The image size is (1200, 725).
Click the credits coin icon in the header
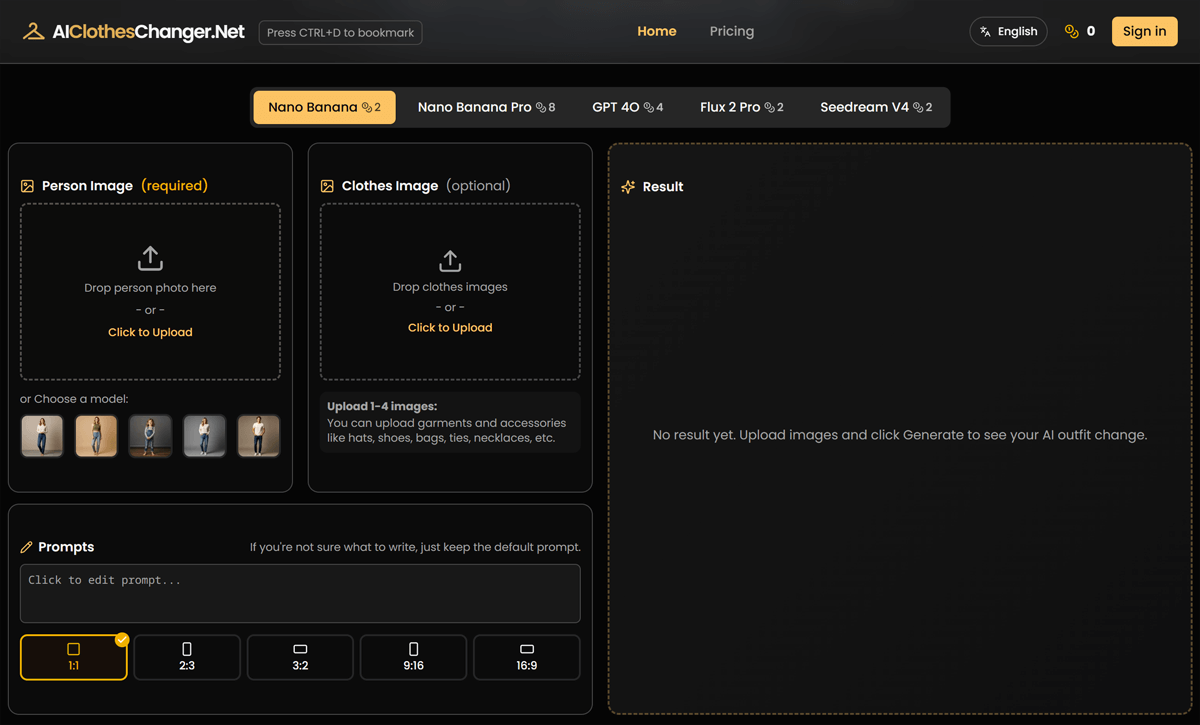point(1071,31)
